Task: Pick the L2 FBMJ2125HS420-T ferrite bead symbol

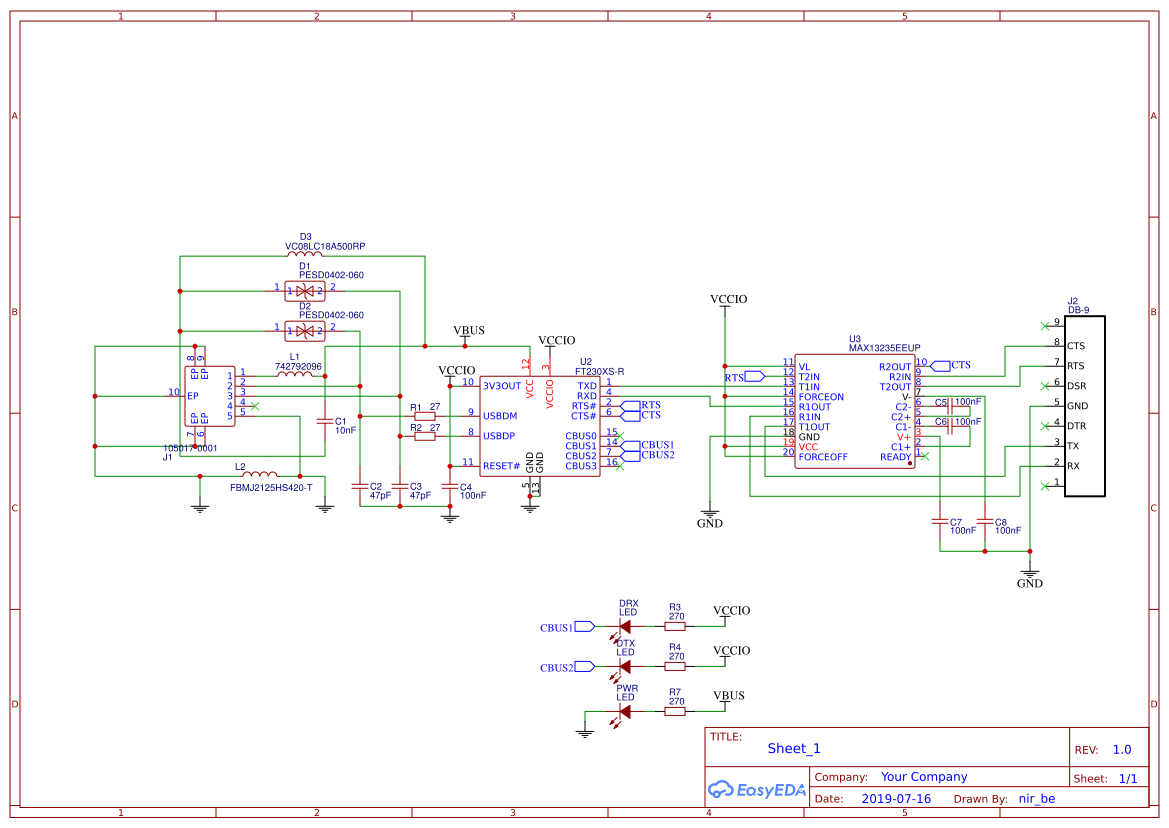Action: point(260,475)
